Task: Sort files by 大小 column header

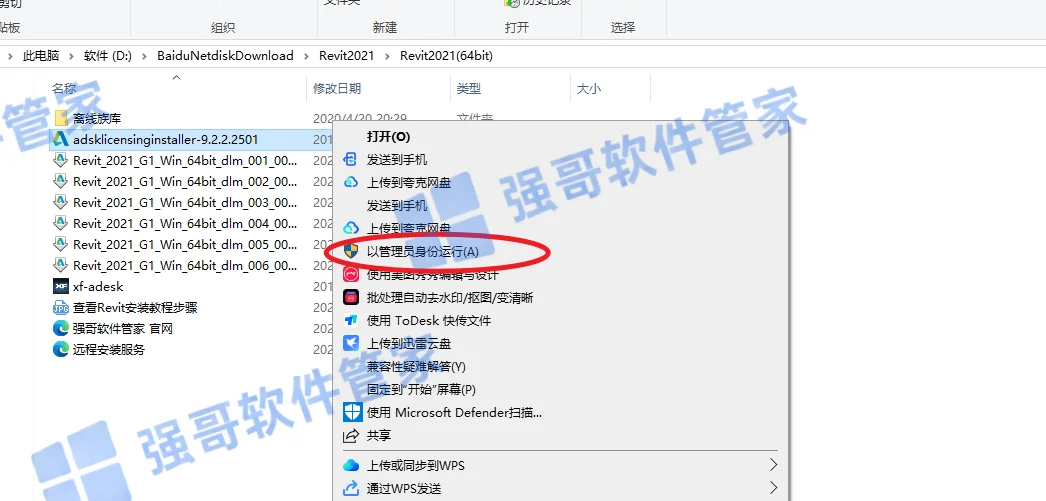Action: [x=588, y=88]
